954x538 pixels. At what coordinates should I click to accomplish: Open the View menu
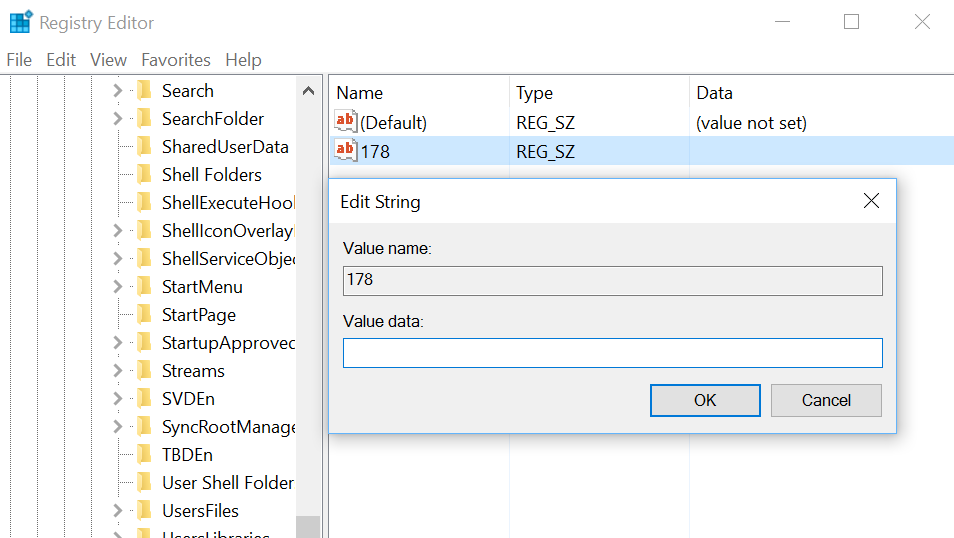point(109,60)
